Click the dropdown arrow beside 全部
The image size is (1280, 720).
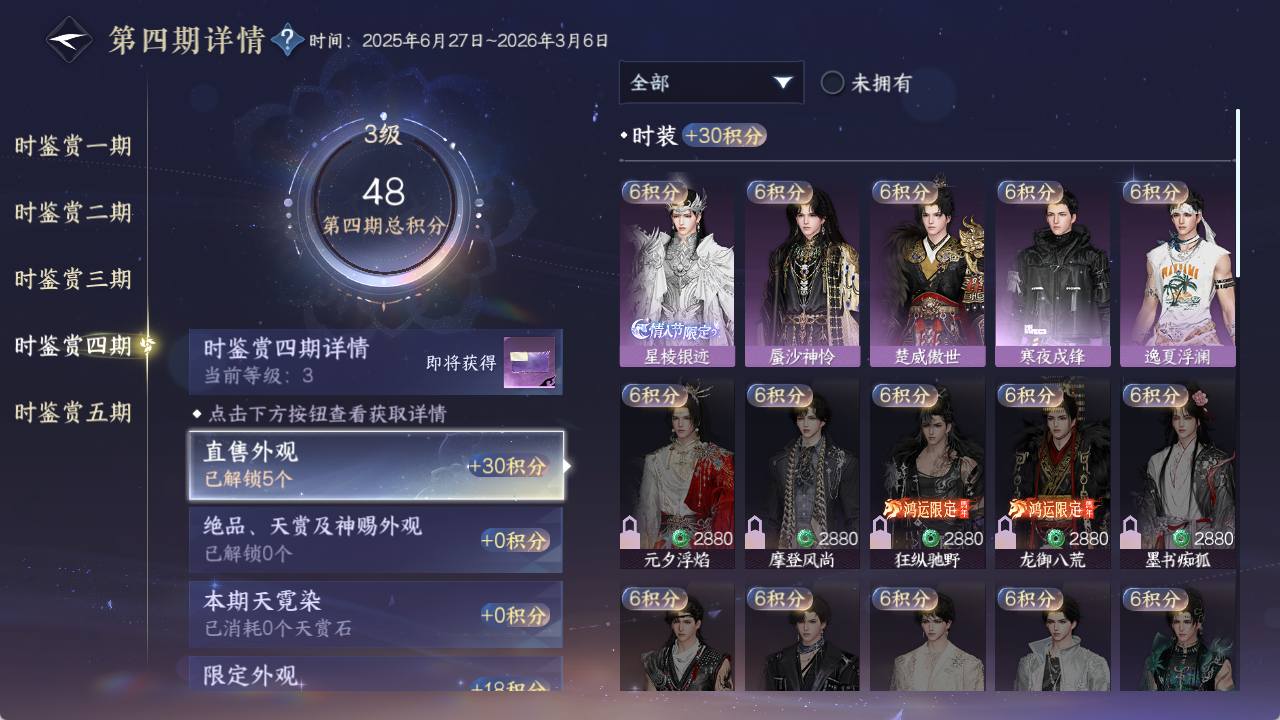coord(783,83)
